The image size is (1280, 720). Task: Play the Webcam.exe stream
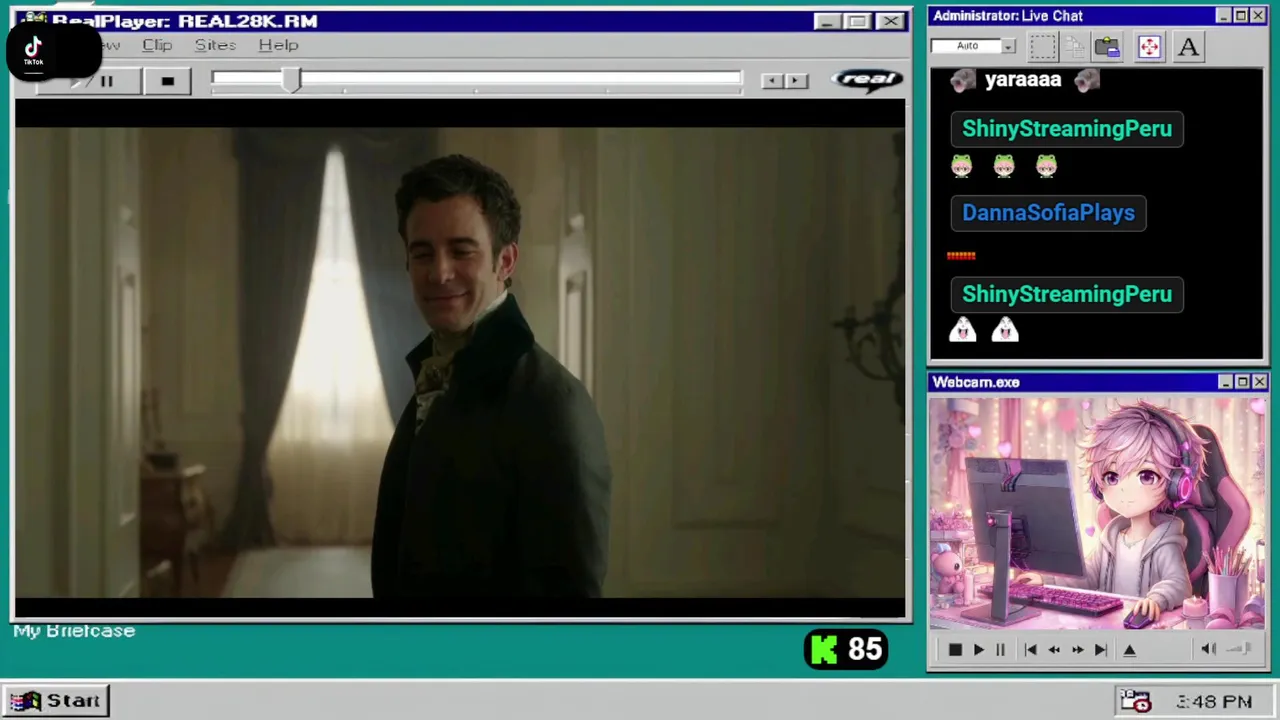tap(978, 650)
